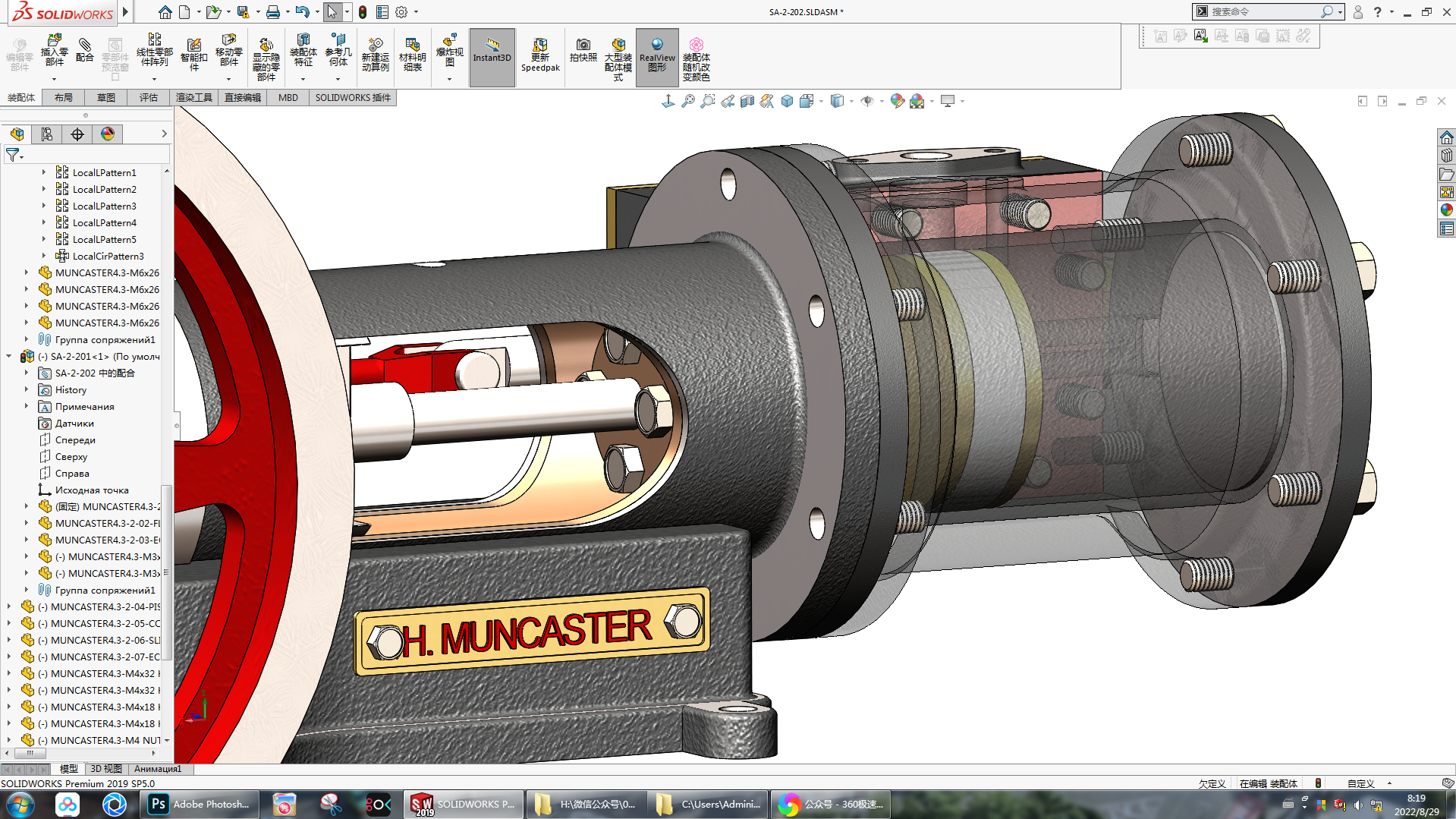Open the 插入零部件 dropdown arrow
This screenshot has height=819, width=1456.
tap(54, 79)
